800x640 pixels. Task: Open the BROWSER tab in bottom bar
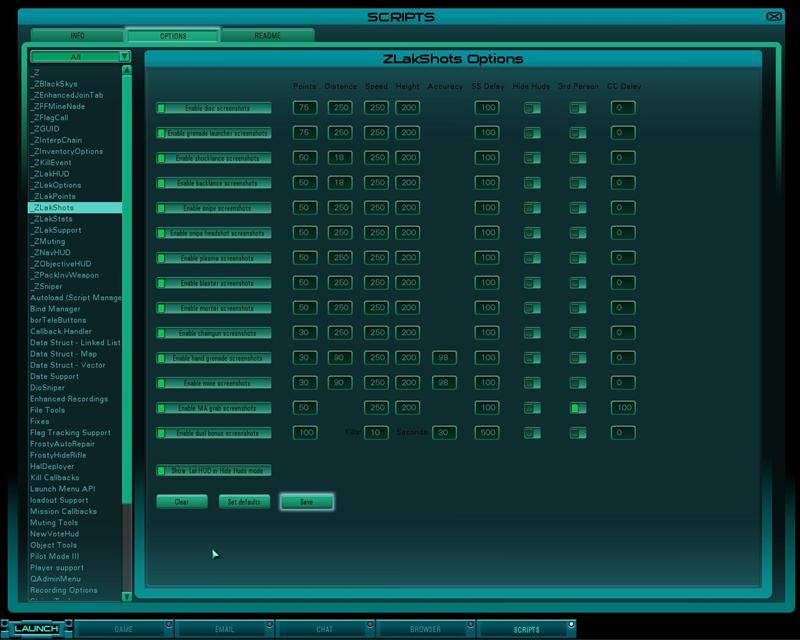[425, 629]
